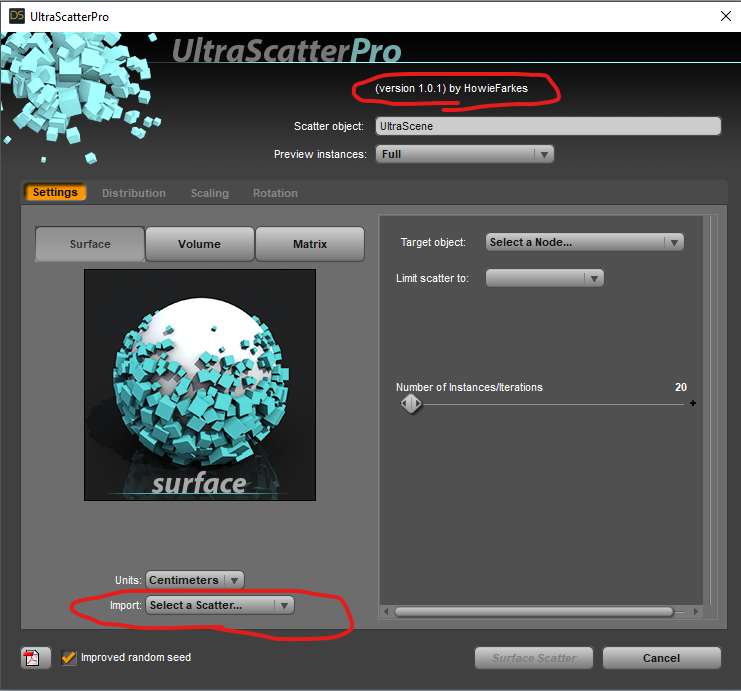Click the Number of Instances/Iterations label
The height and width of the screenshot is (691, 741).
(x=469, y=387)
